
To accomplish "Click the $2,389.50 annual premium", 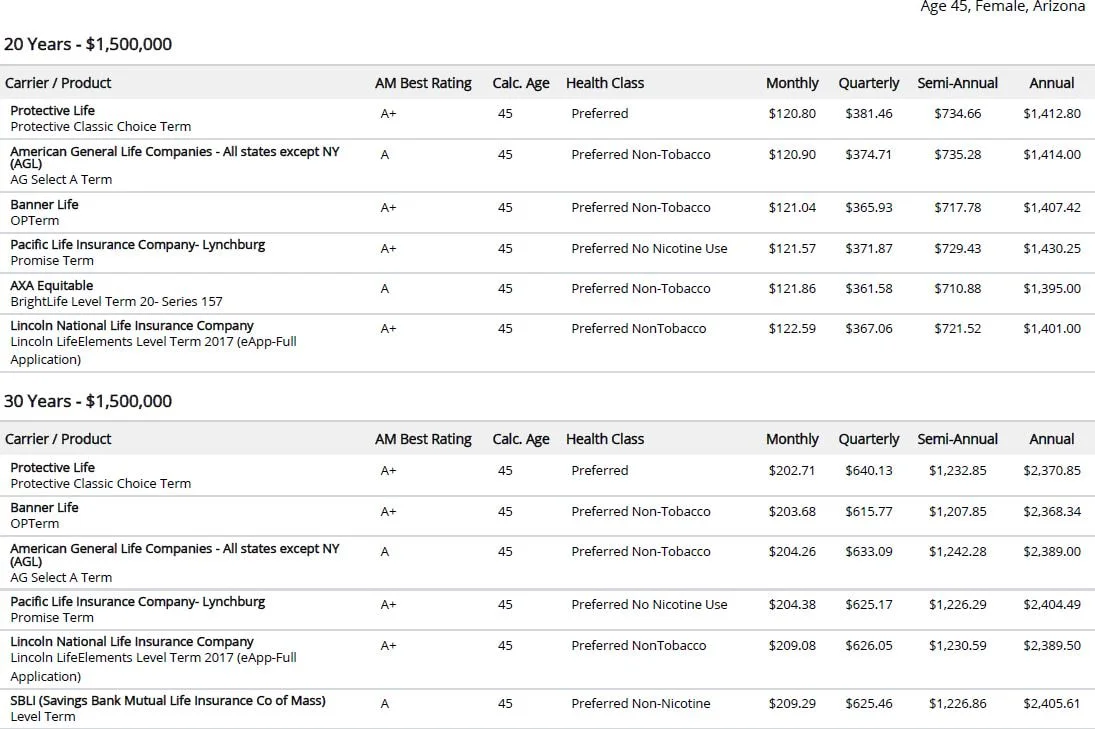I will click(1052, 645).
